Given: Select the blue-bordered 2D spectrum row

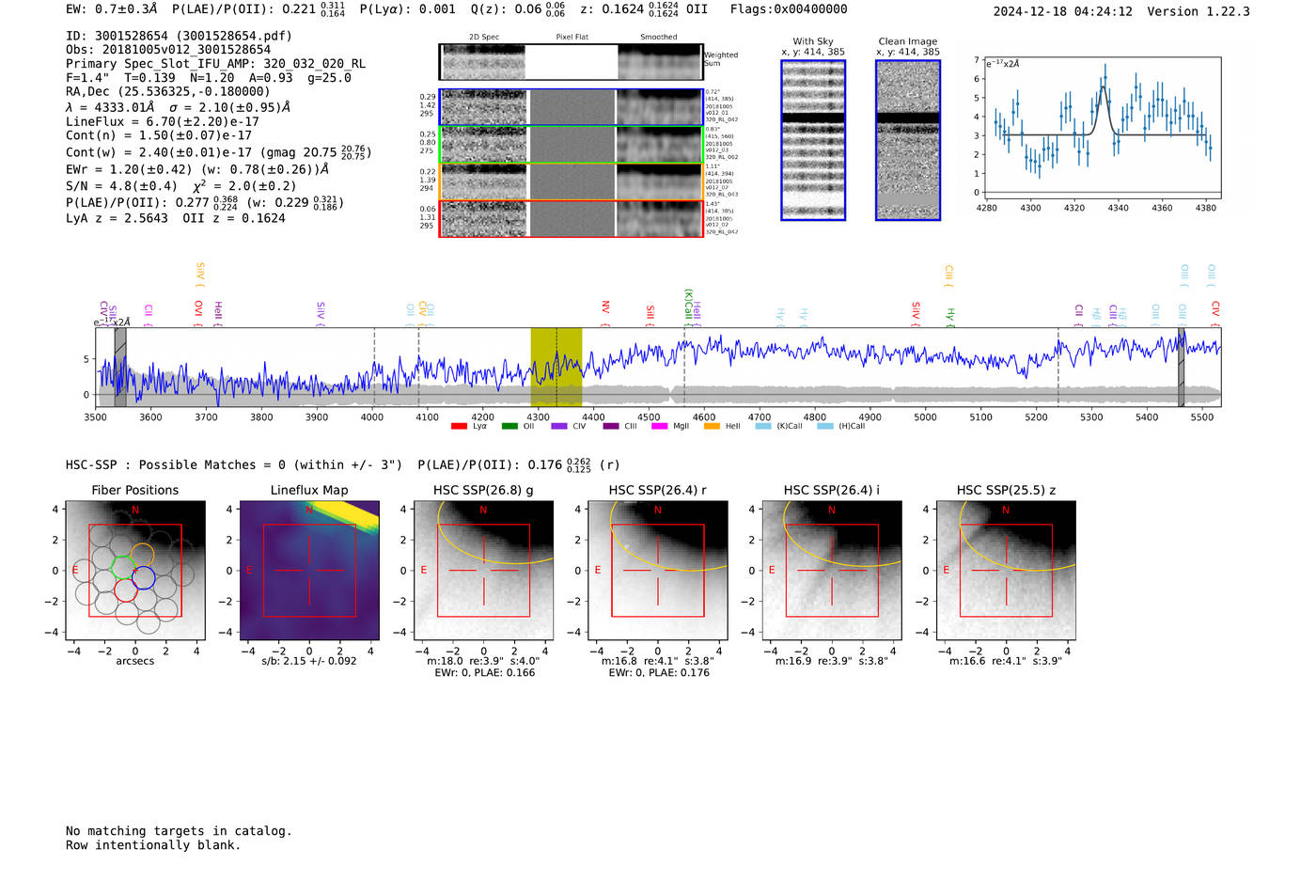Looking at the screenshot, I should [x=572, y=107].
